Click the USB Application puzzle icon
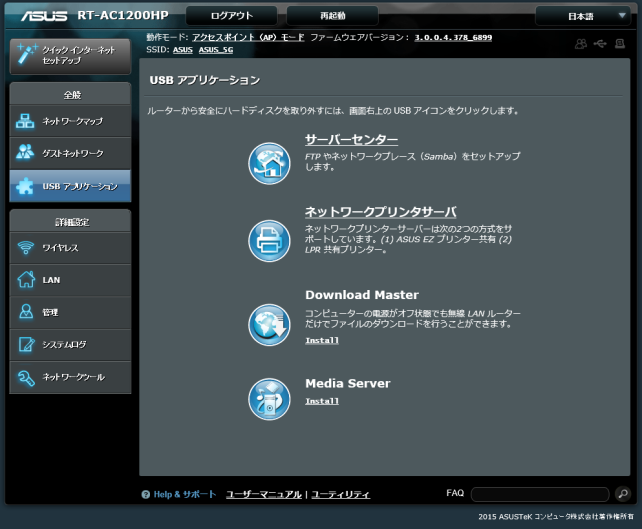Screen dimensions: 642x529 [x=25, y=186]
